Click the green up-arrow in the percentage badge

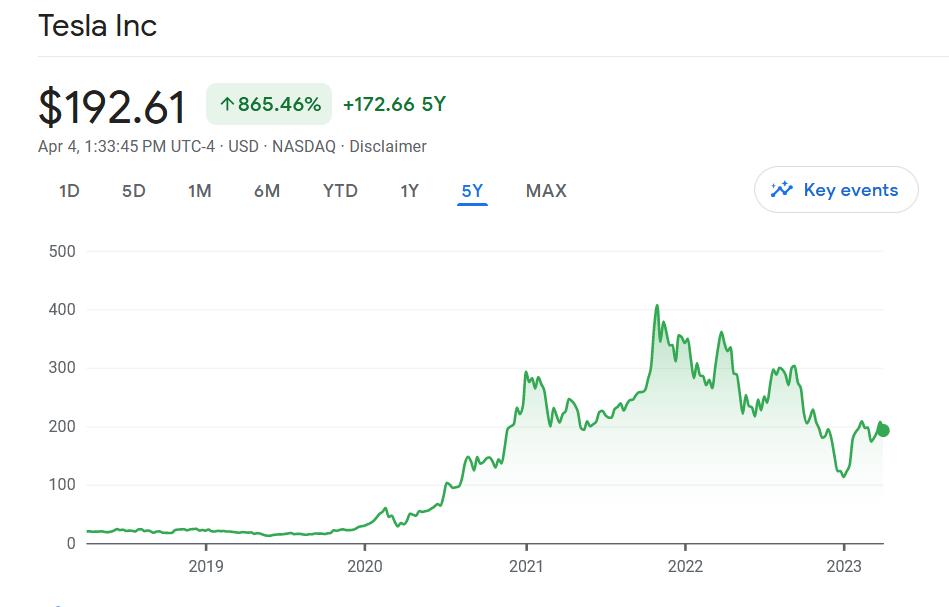click(226, 104)
